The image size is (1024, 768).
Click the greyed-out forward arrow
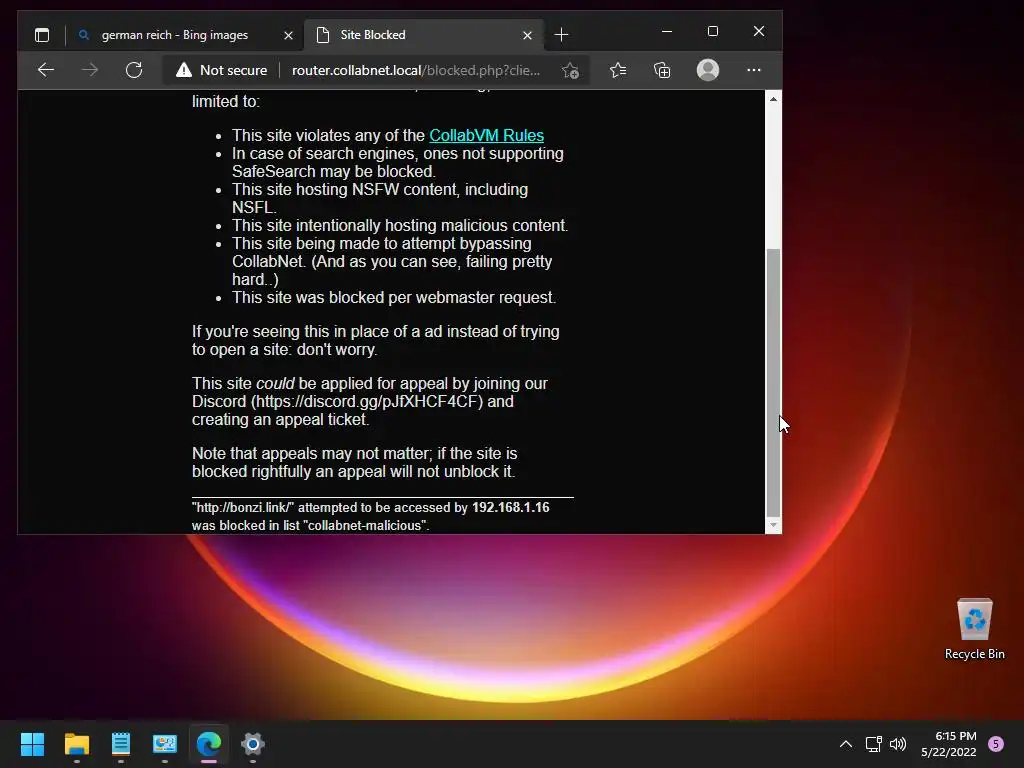click(90, 70)
